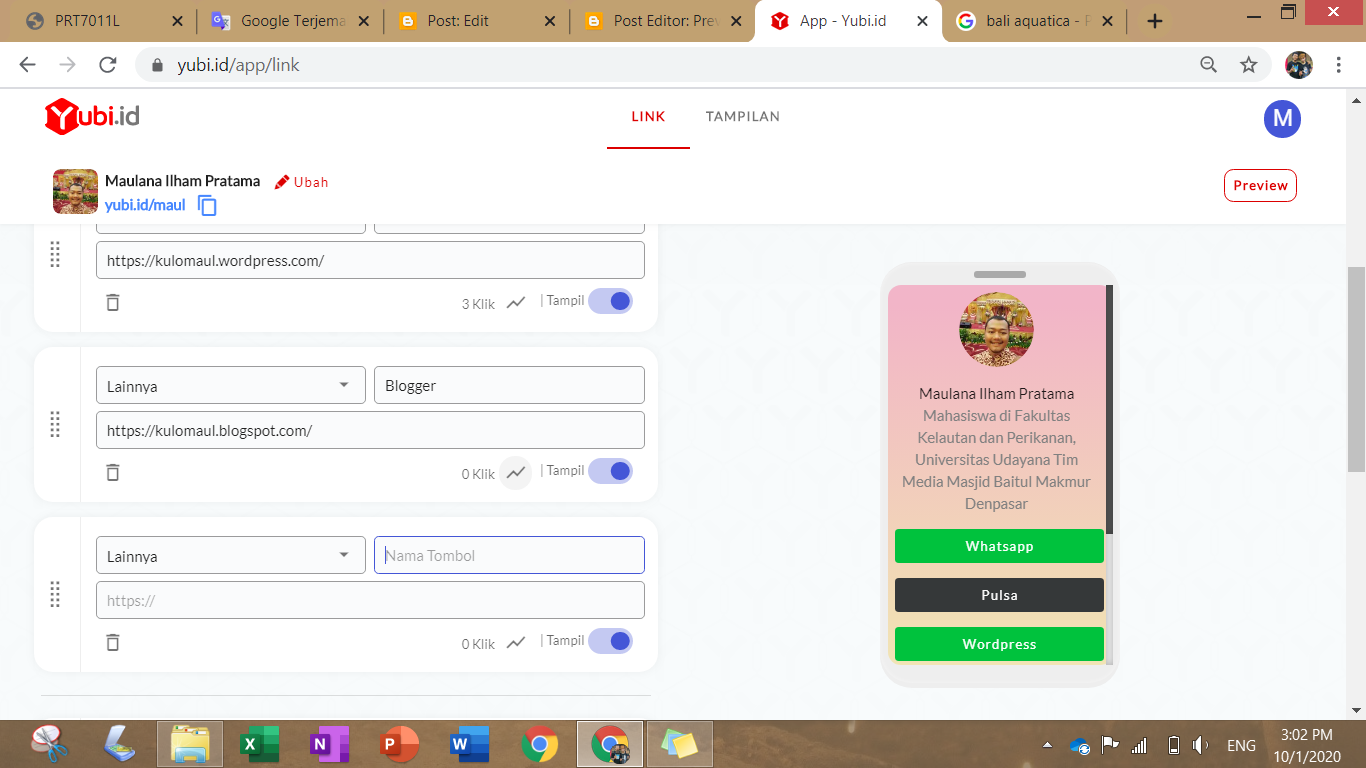Delete the empty new link card
The width and height of the screenshot is (1366, 768).
click(x=113, y=642)
